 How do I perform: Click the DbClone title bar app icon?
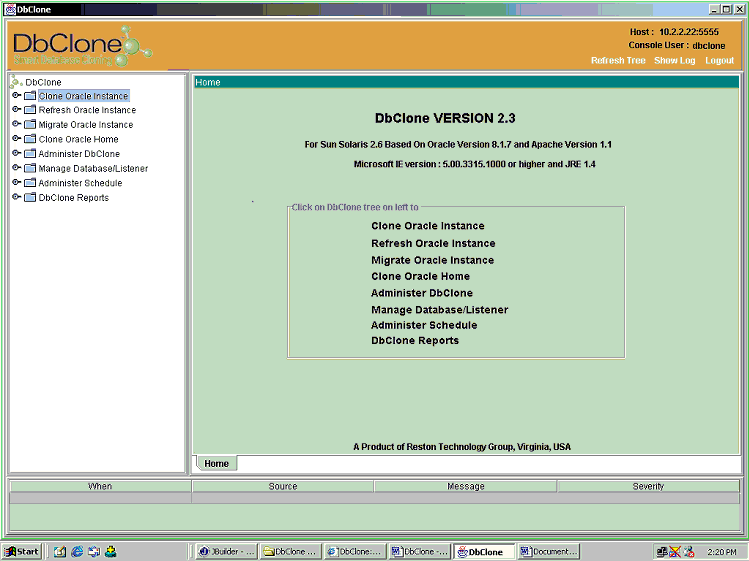[10, 9]
